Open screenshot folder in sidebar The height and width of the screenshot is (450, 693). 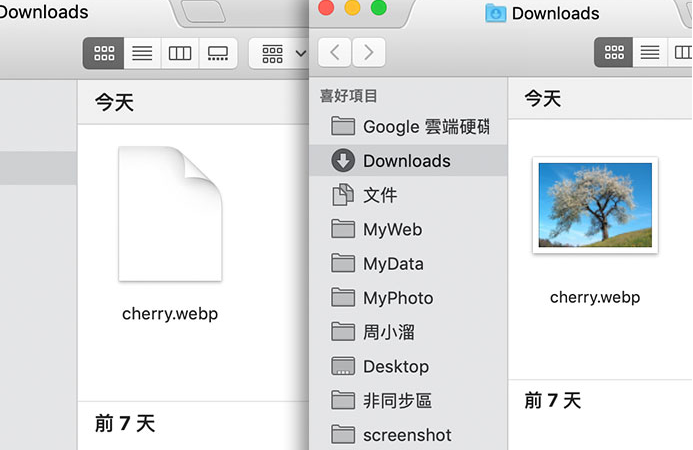[408, 435]
